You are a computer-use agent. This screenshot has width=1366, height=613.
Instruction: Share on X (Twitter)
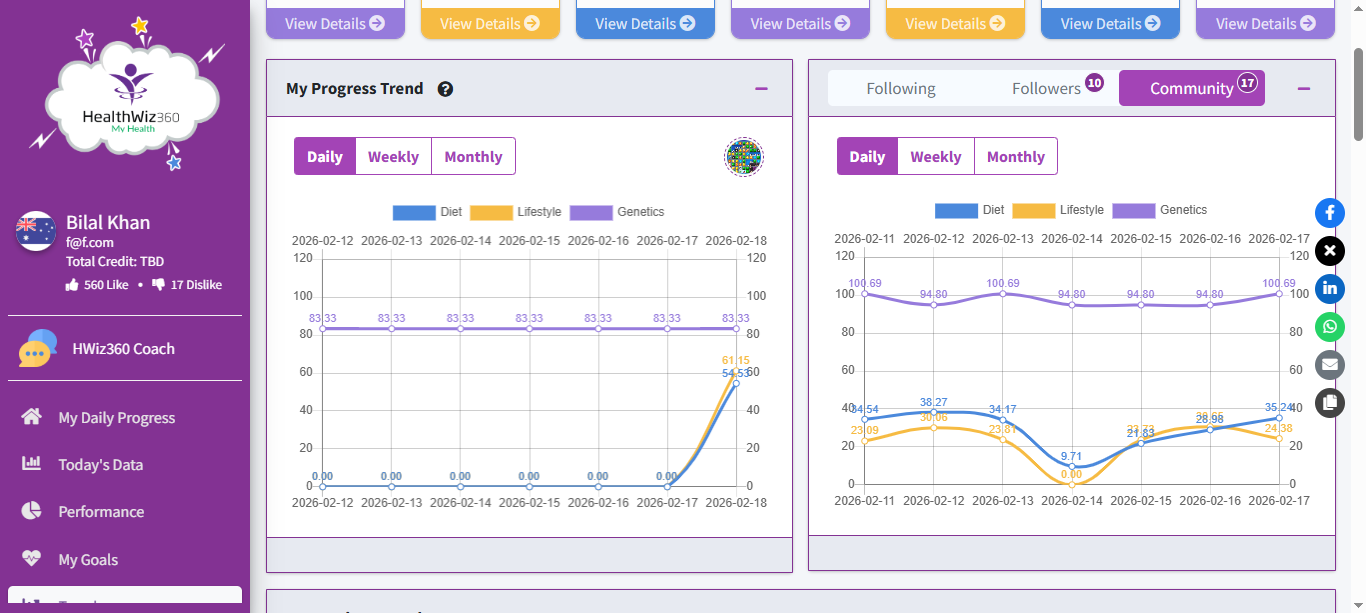(1330, 250)
